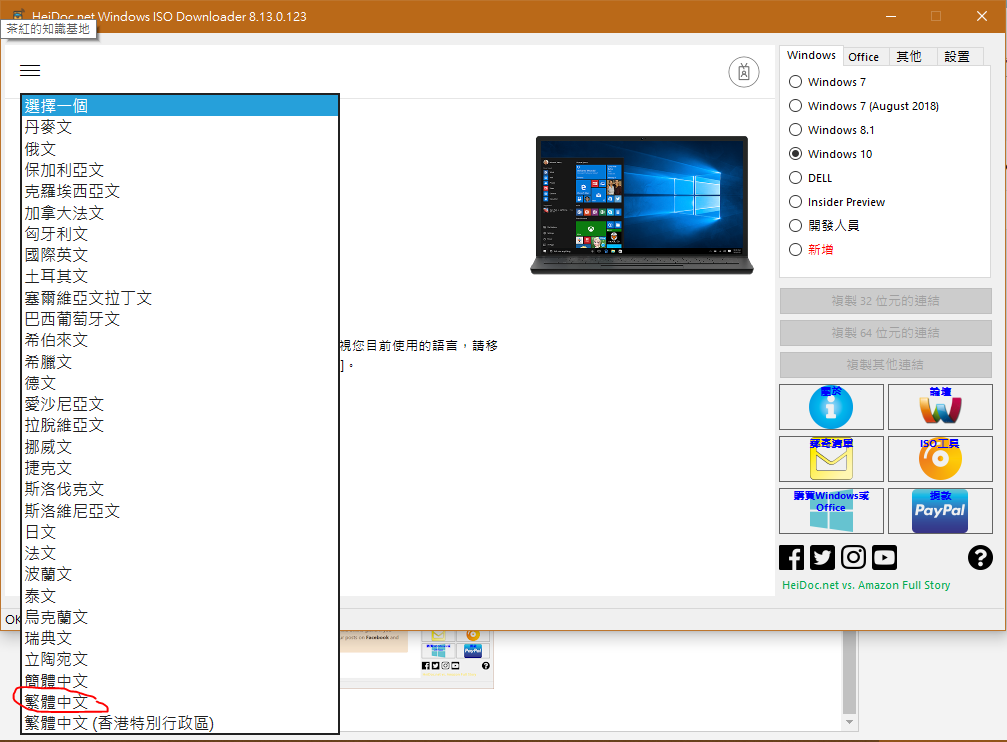The height and width of the screenshot is (742, 1007).
Task: Open the forum W icon button
Action: [940, 407]
